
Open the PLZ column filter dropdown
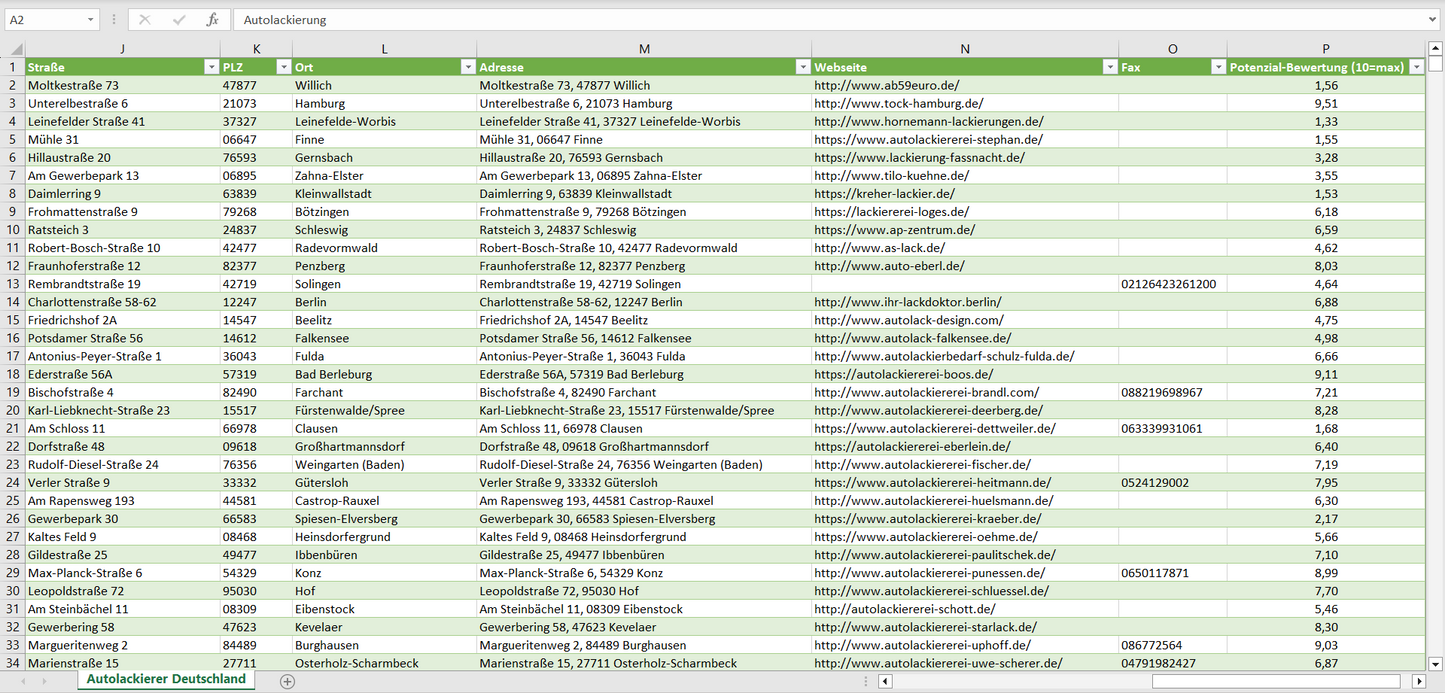(280, 67)
